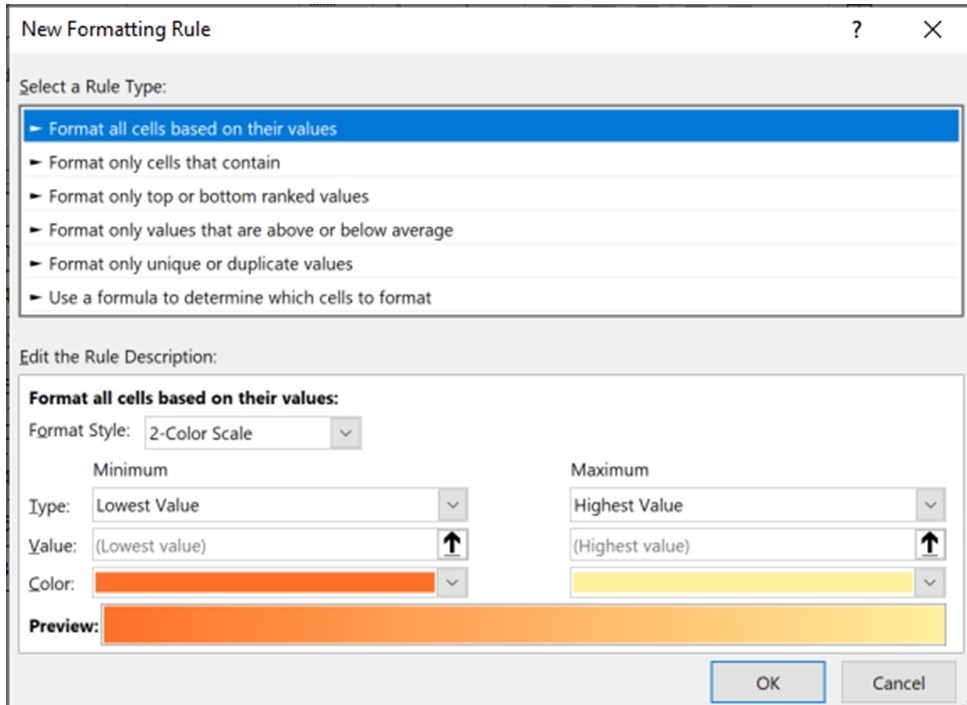Image resolution: width=967 pixels, height=705 pixels.
Task: Open the Minimum color dropdown arrow
Action: [453, 583]
